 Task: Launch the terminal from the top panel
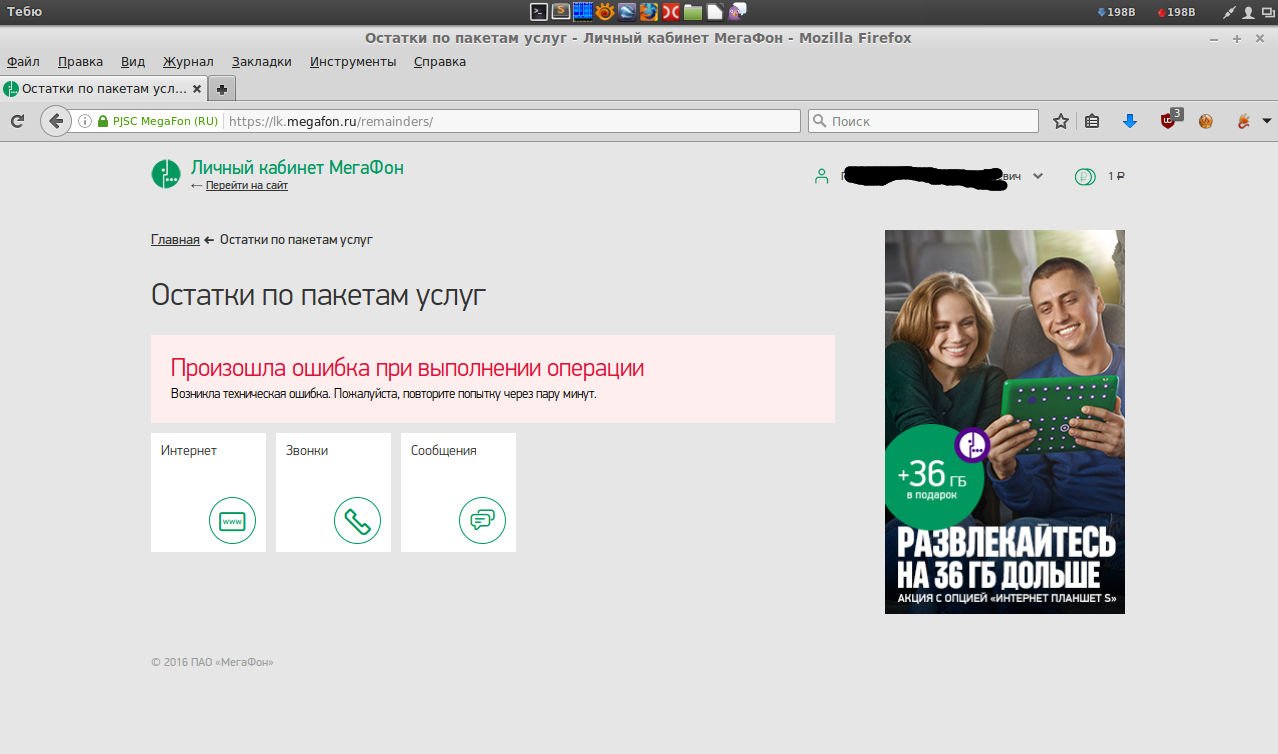[x=539, y=12]
